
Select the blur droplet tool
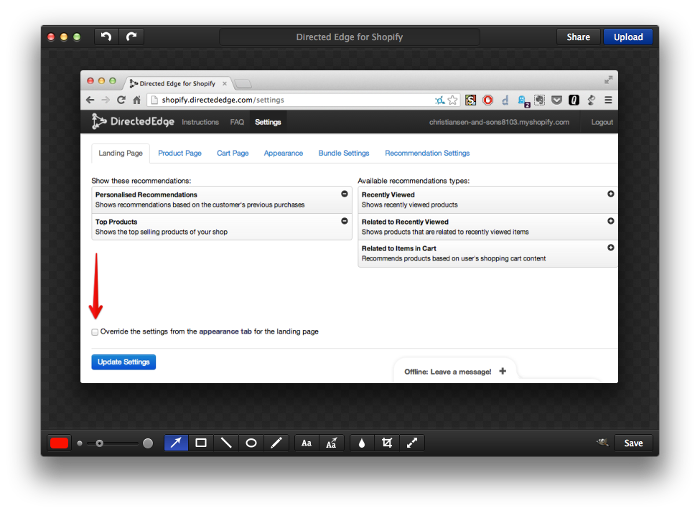click(x=362, y=443)
